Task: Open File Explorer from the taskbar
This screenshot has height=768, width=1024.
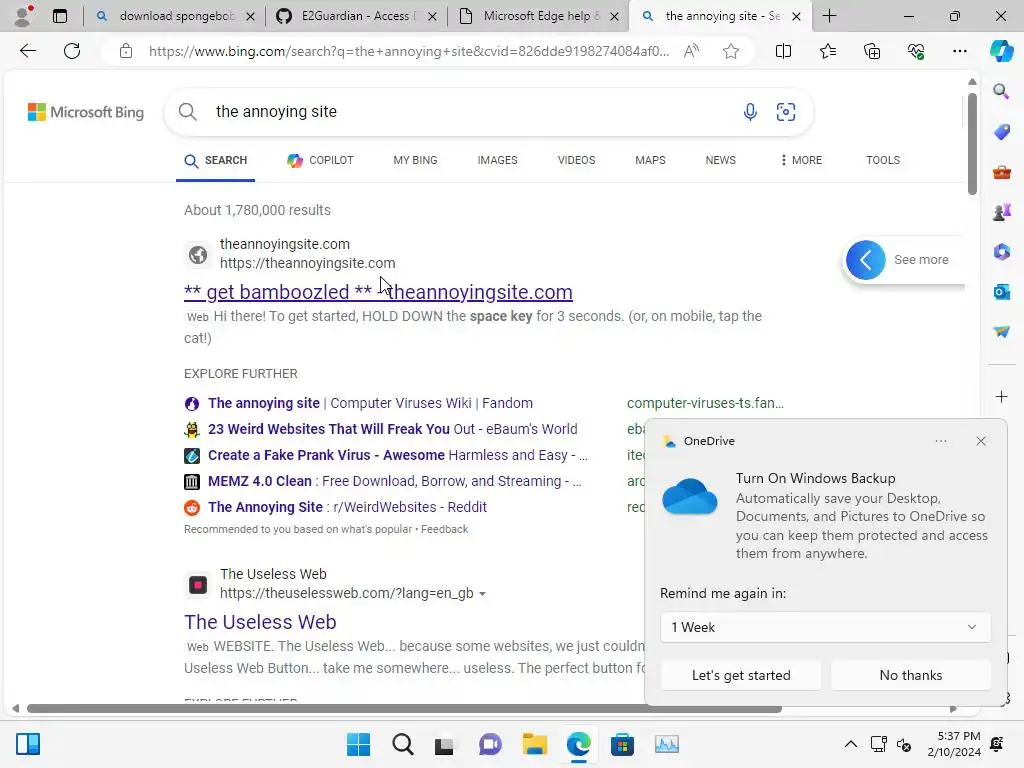Action: point(534,744)
